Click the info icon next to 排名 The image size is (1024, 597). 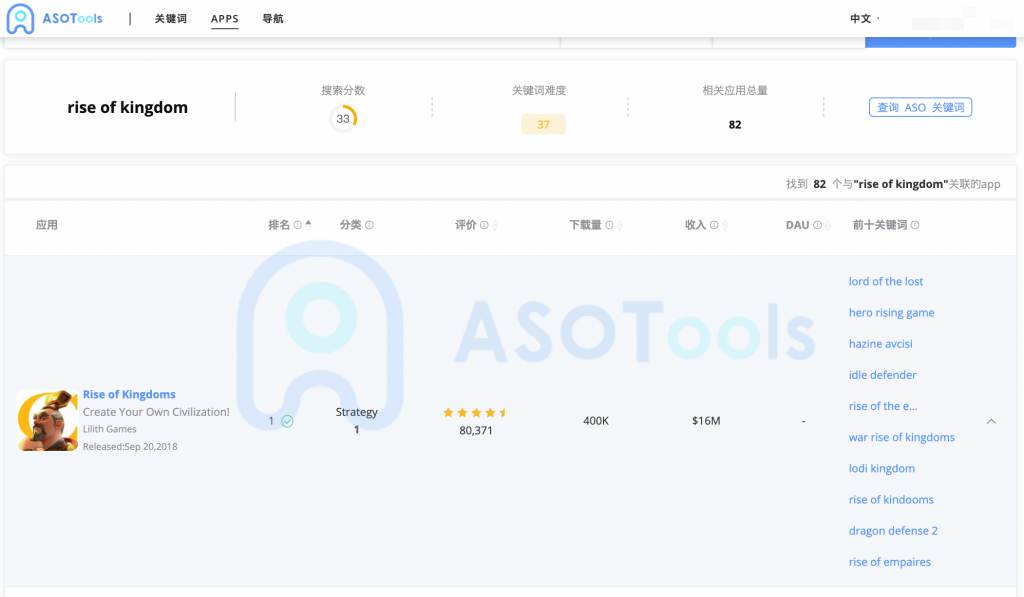[298, 225]
